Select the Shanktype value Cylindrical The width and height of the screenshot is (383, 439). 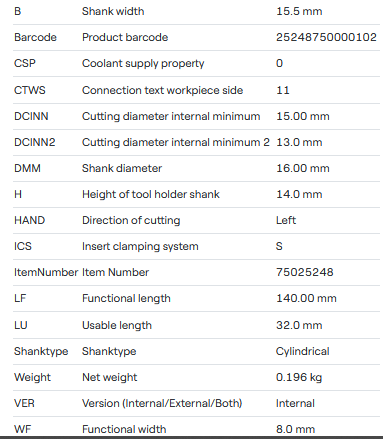pos(302,351)
